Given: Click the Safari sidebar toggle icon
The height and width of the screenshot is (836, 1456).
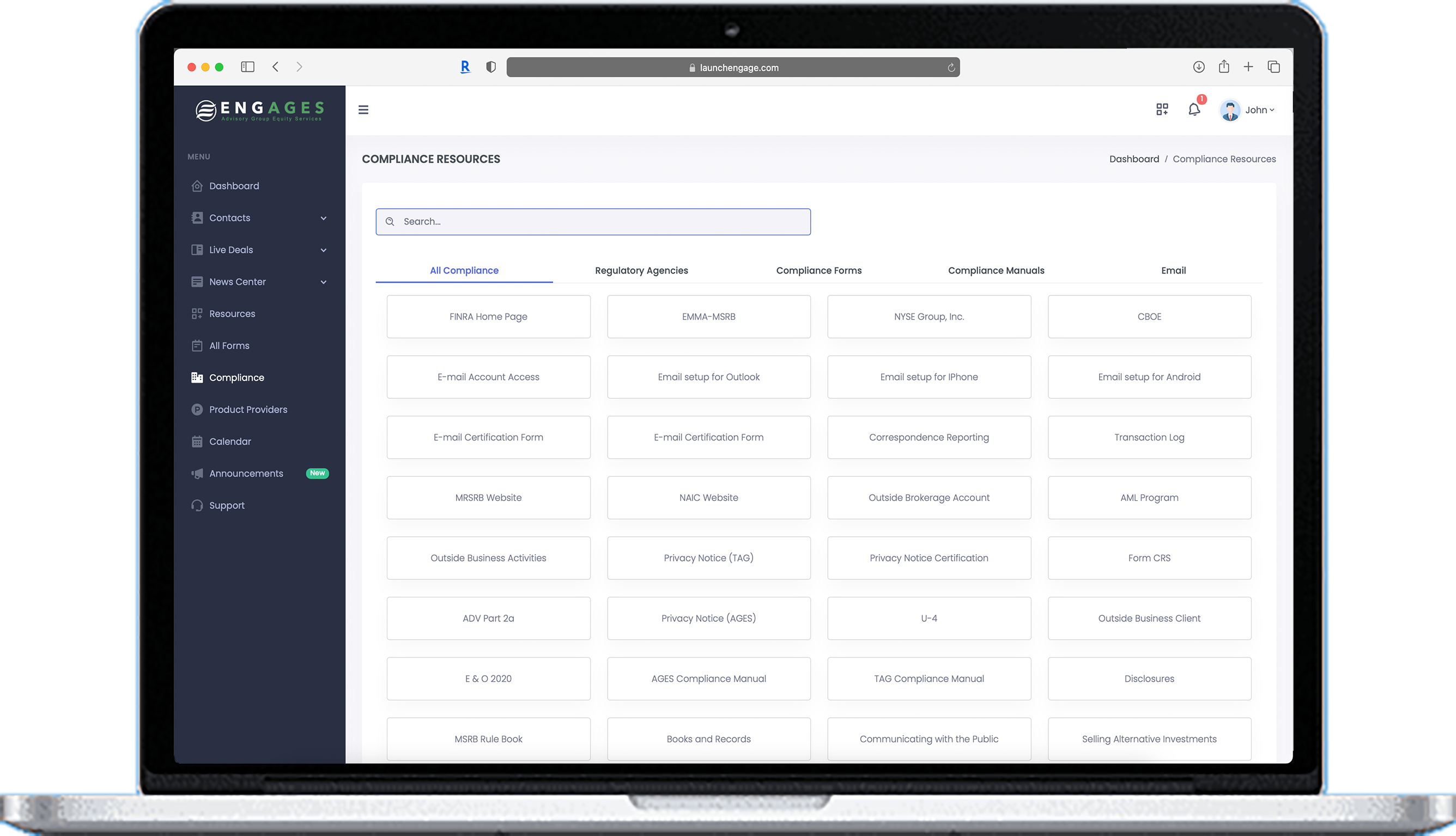Looking at the screenshot, I should [247, 67].
